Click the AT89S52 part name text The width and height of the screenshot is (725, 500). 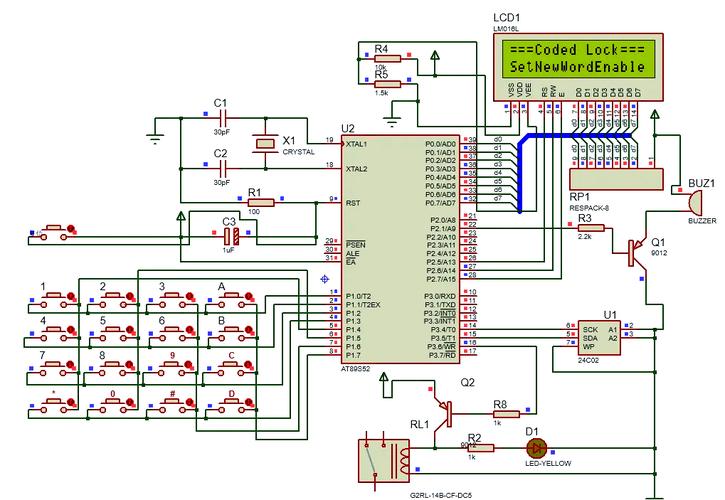(355, 369)
